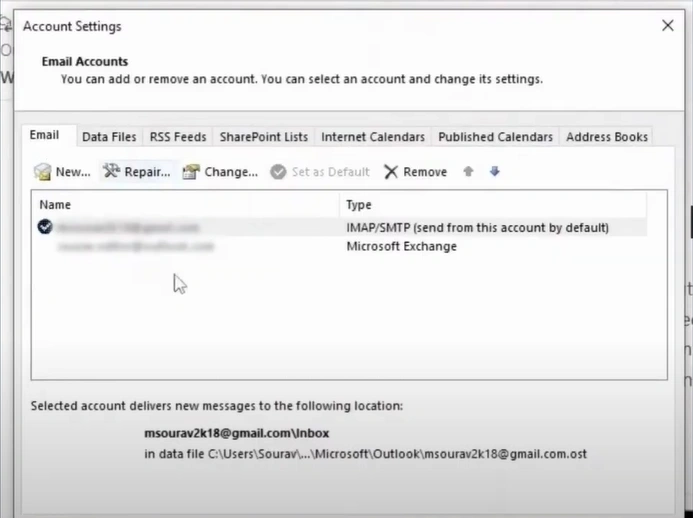This screenshot has width=693, height=518.
Task: Click the Set as Default label
Action: pos(331,172)
